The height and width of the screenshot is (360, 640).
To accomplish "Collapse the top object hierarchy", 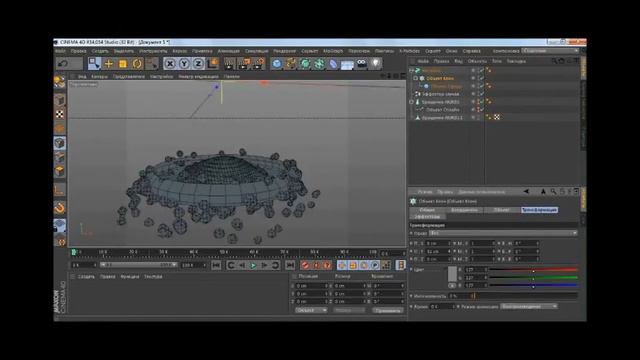I will 411,71.
